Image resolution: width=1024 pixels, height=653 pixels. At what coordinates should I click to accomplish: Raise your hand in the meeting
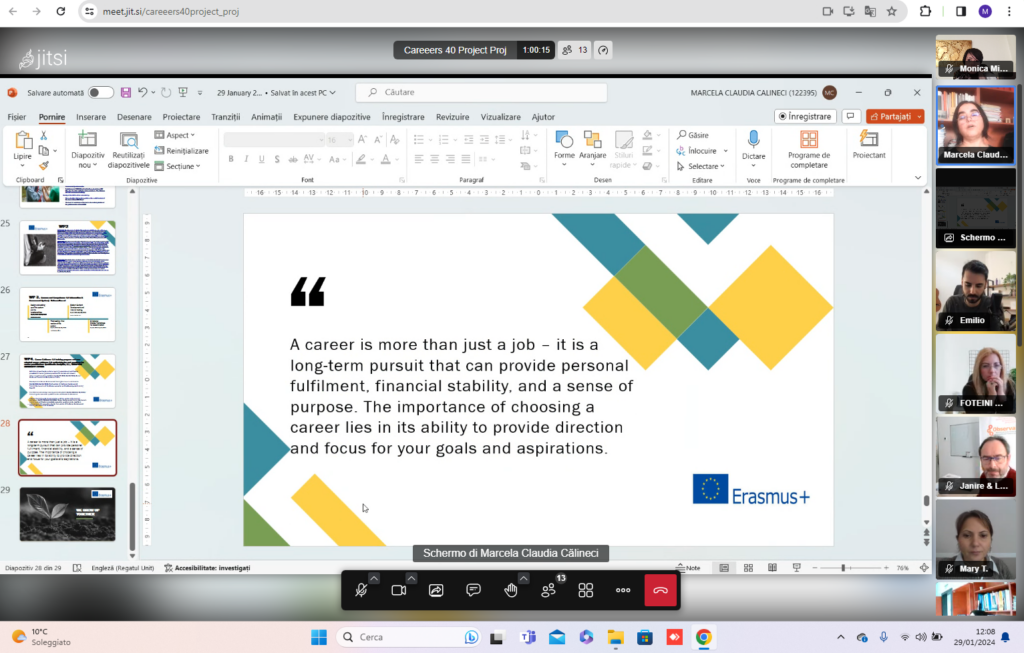(511, 590)
